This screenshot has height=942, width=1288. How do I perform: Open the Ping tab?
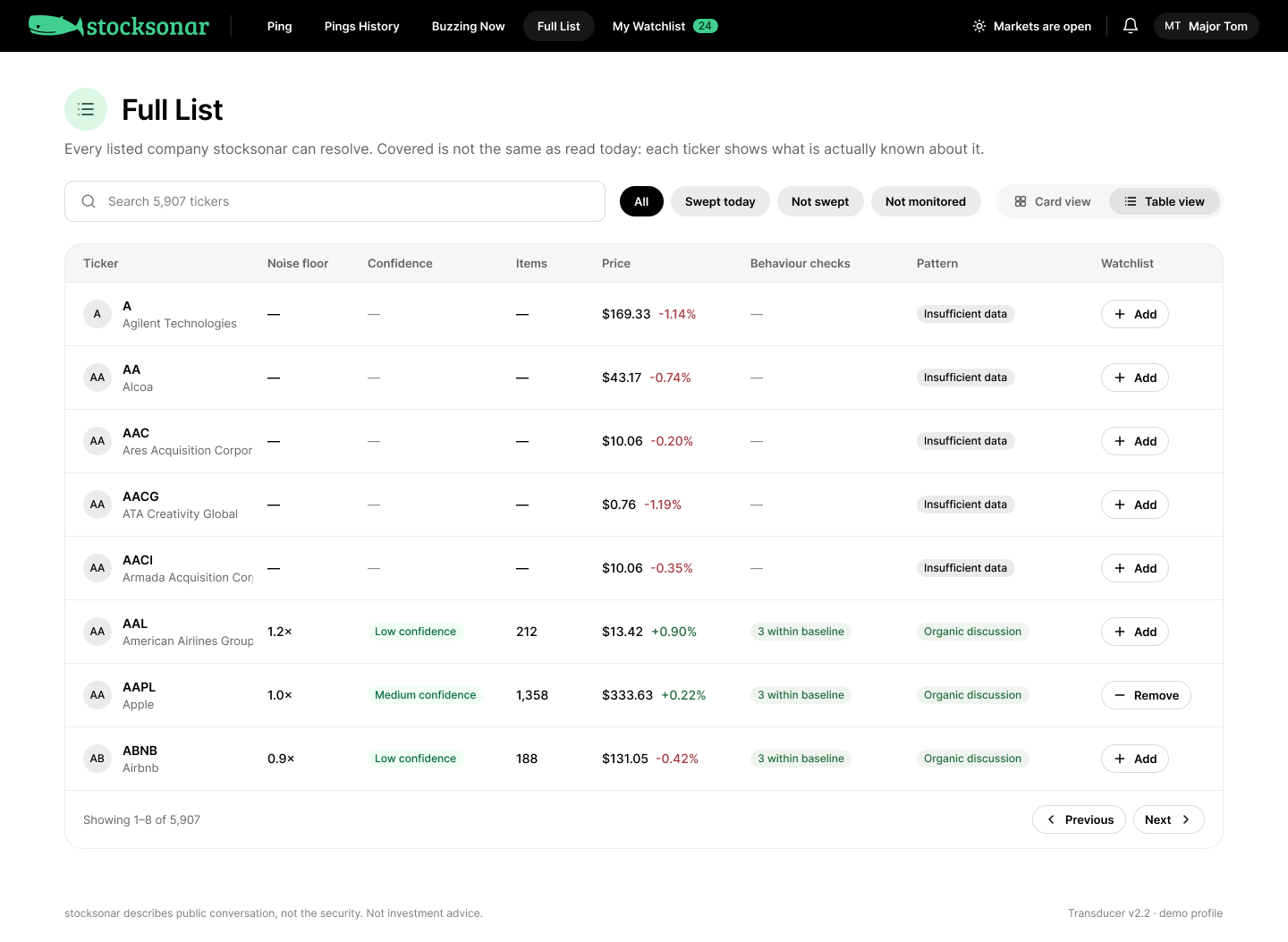(280, 26)
